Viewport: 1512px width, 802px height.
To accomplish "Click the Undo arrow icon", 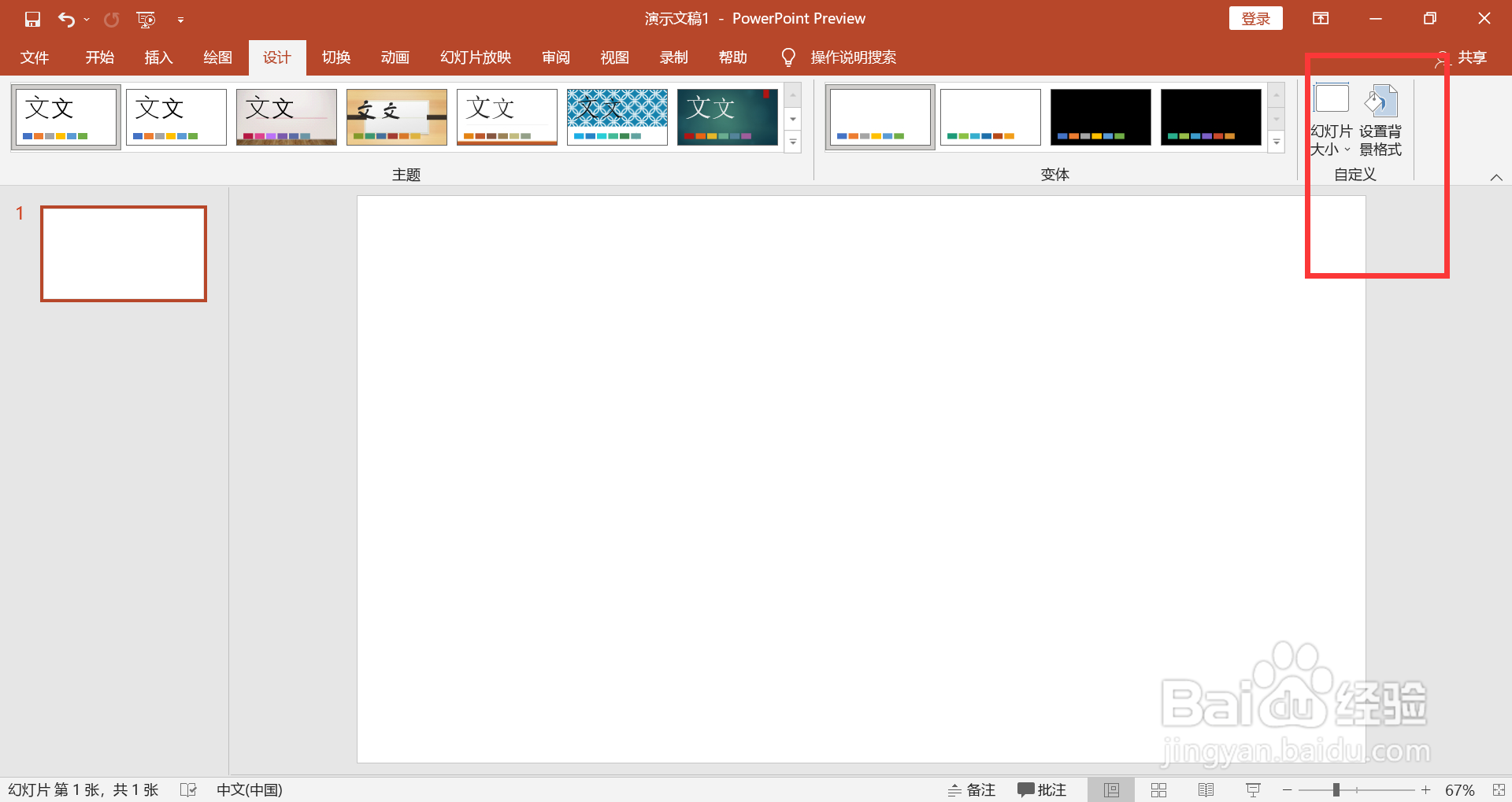I will (x=66, y=19).
